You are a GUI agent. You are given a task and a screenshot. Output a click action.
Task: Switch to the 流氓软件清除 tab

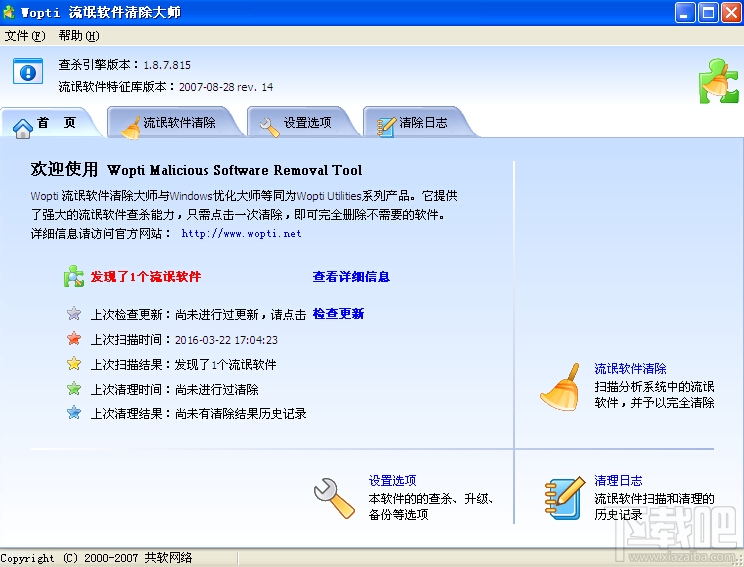point(174,123)
